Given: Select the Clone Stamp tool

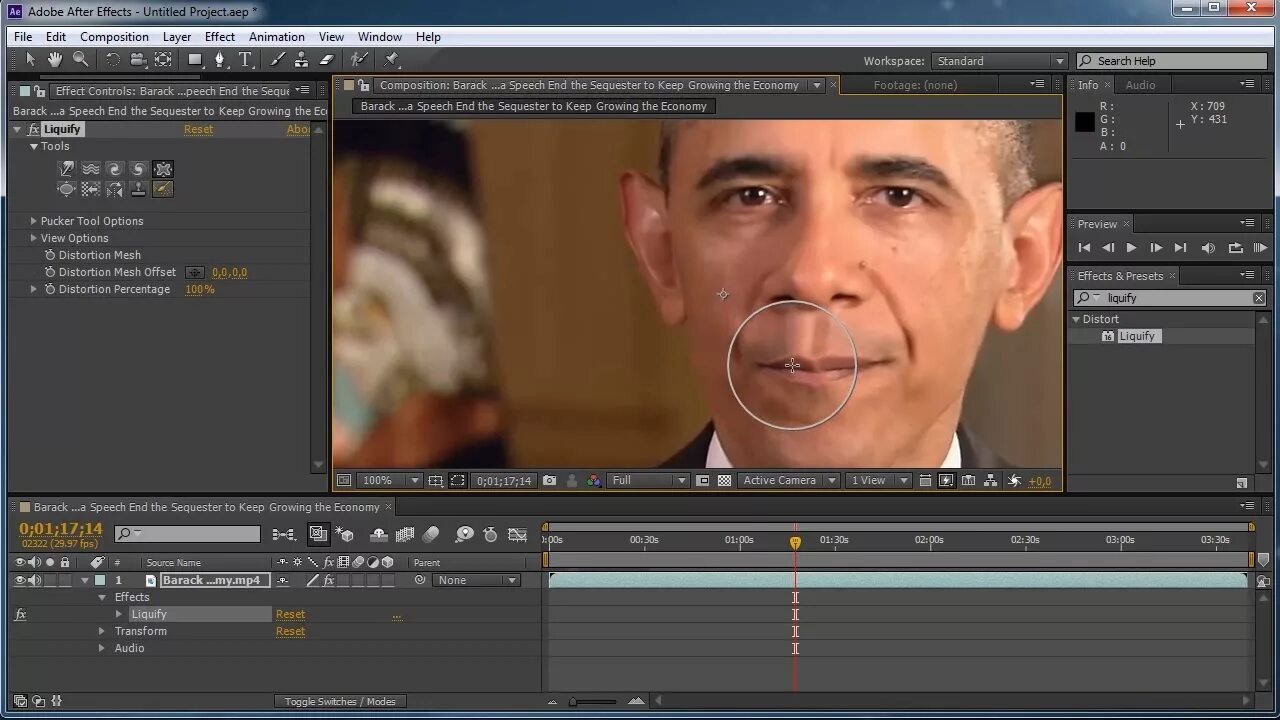Looking at the screenshot, I should pos(301,60).
